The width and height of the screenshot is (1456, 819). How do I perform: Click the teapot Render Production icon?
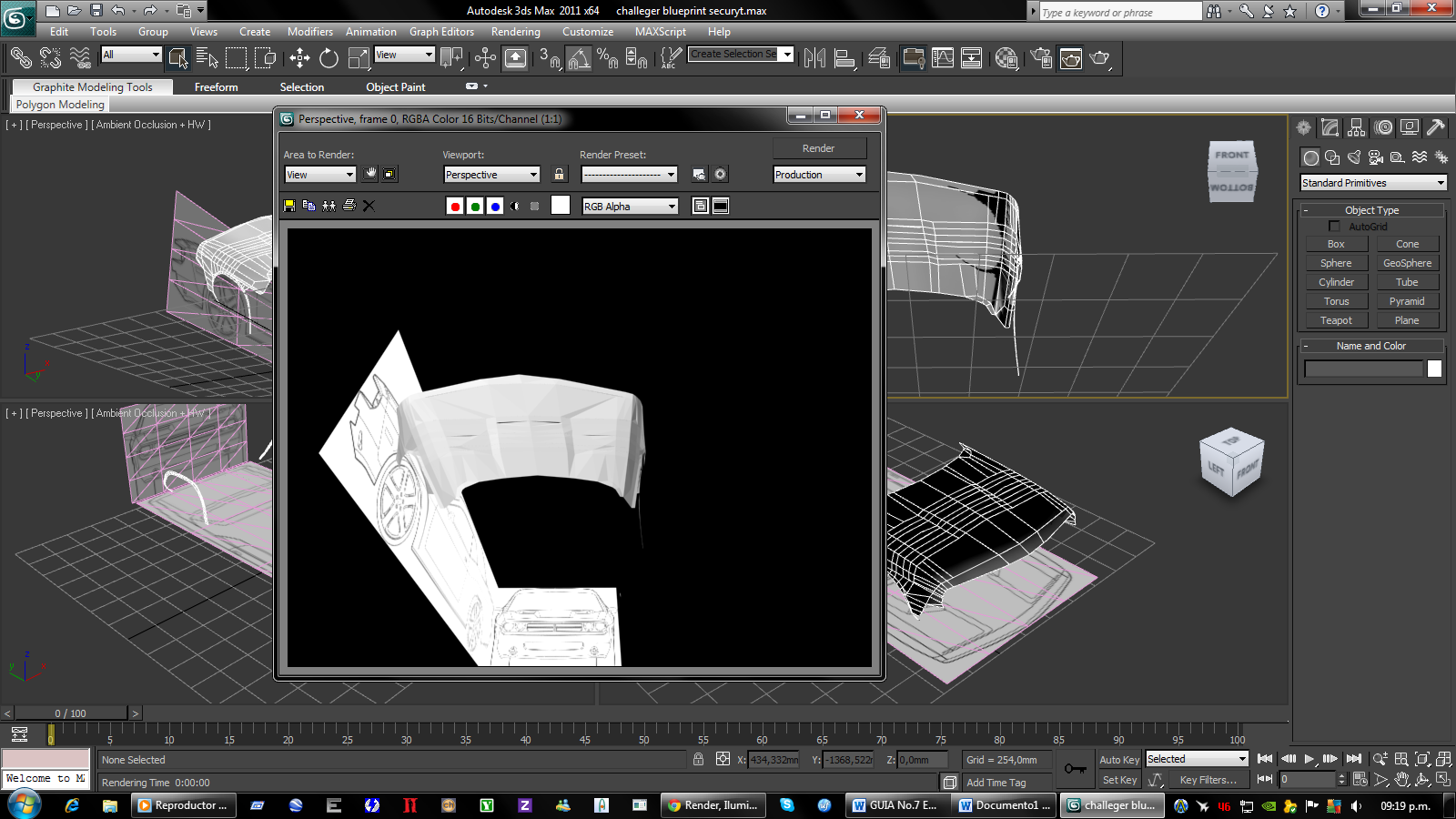pos(1099,58)
